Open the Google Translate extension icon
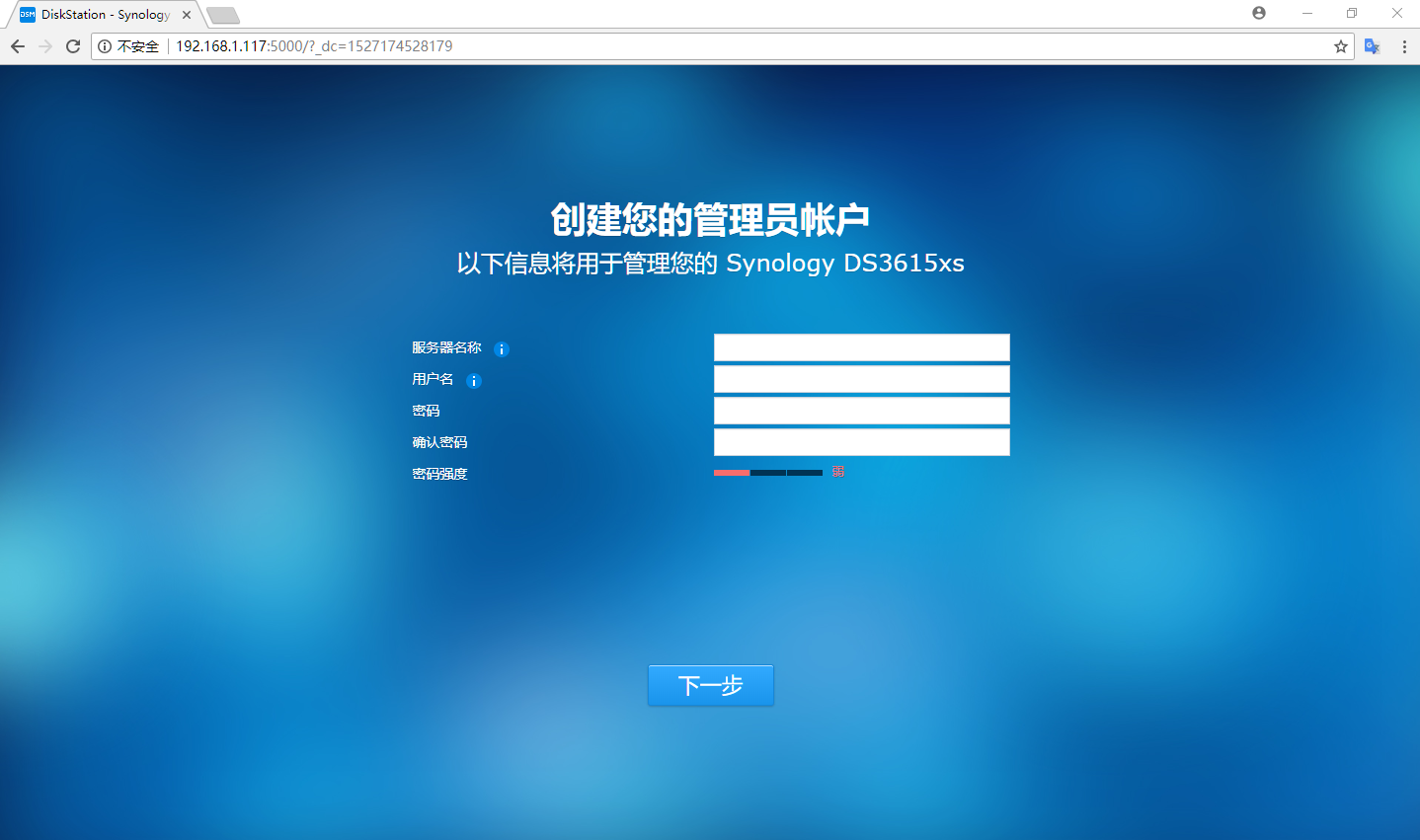Viewport: 1420px width, 840px height. coord(1372,46)
